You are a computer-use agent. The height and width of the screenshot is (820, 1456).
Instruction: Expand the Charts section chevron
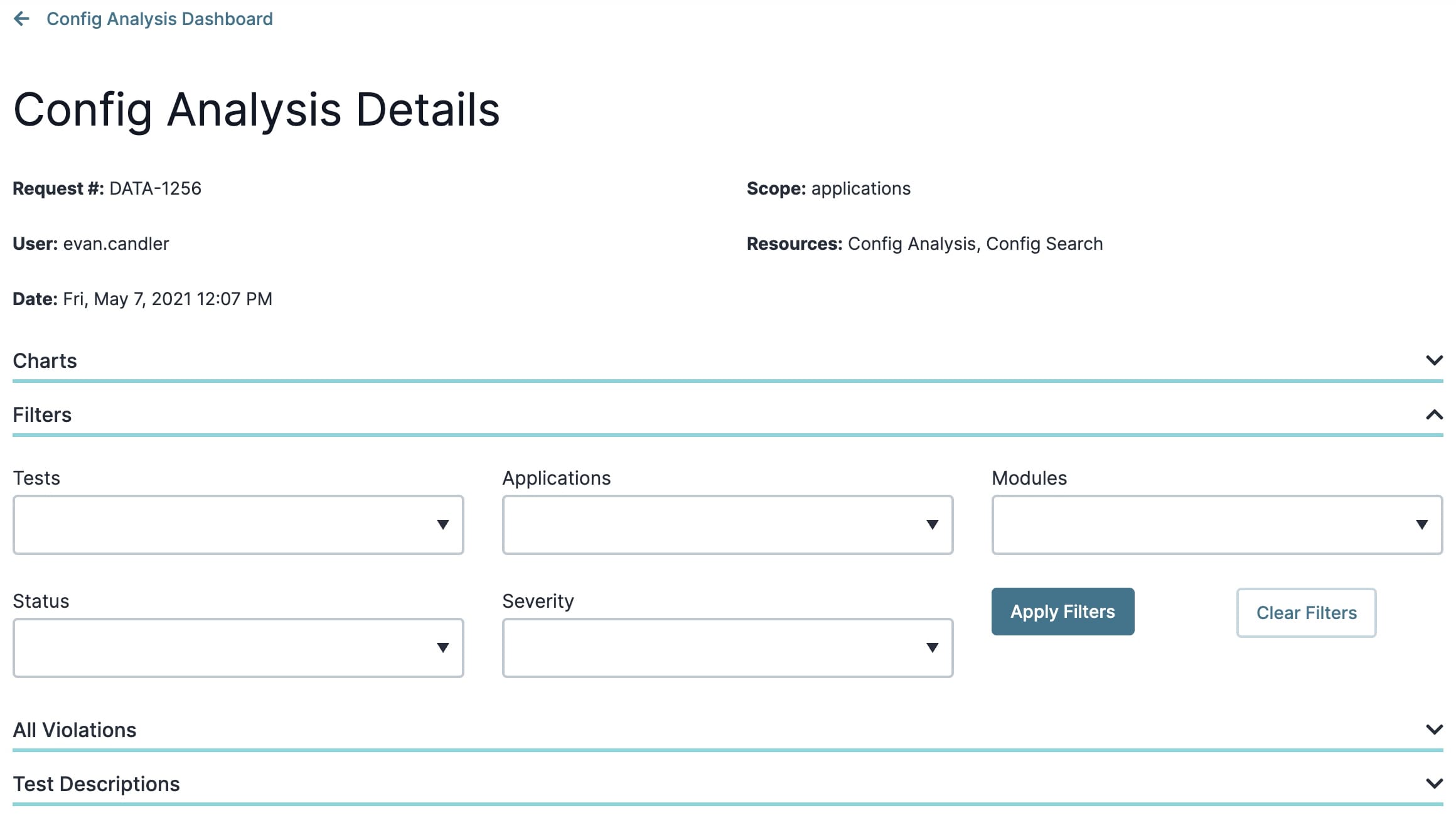tap(1434, 360)
